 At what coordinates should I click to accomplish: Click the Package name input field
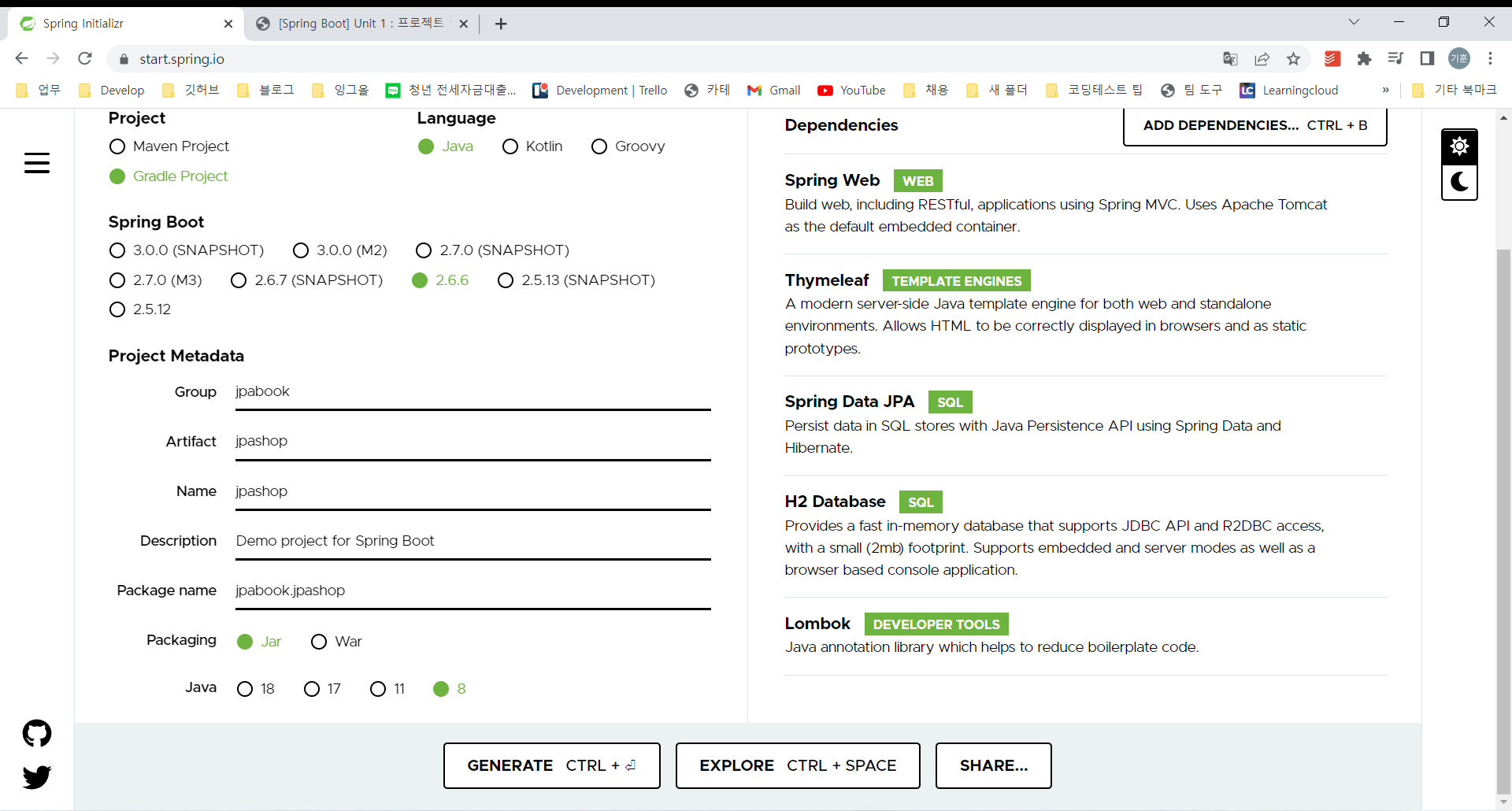[473, 591]
